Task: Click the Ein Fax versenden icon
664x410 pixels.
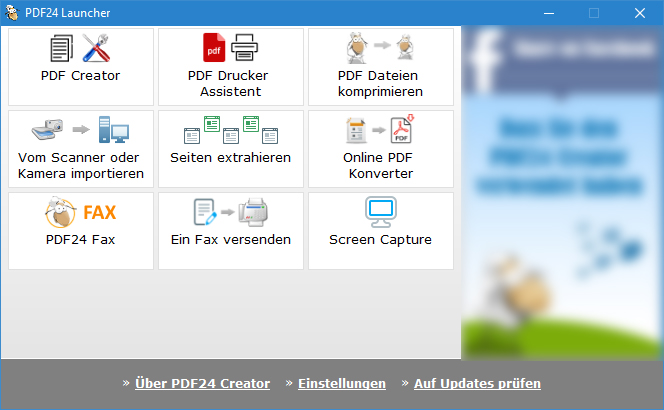Action: tap(230, 213)
